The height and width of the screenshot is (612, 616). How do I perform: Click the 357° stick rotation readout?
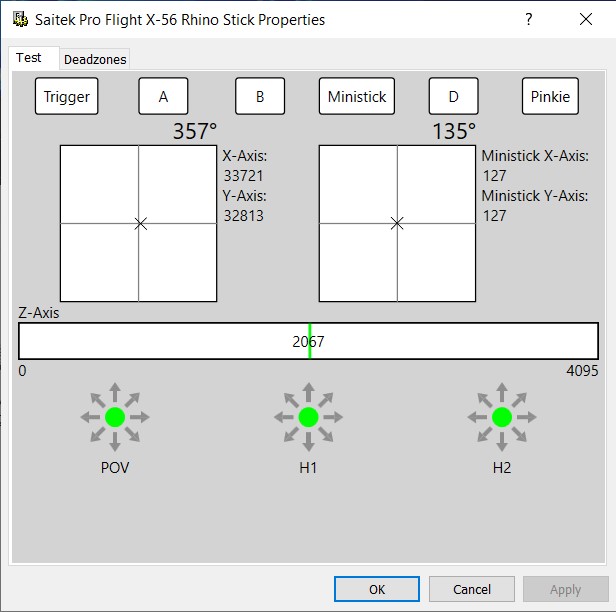(x=195, y=131)
